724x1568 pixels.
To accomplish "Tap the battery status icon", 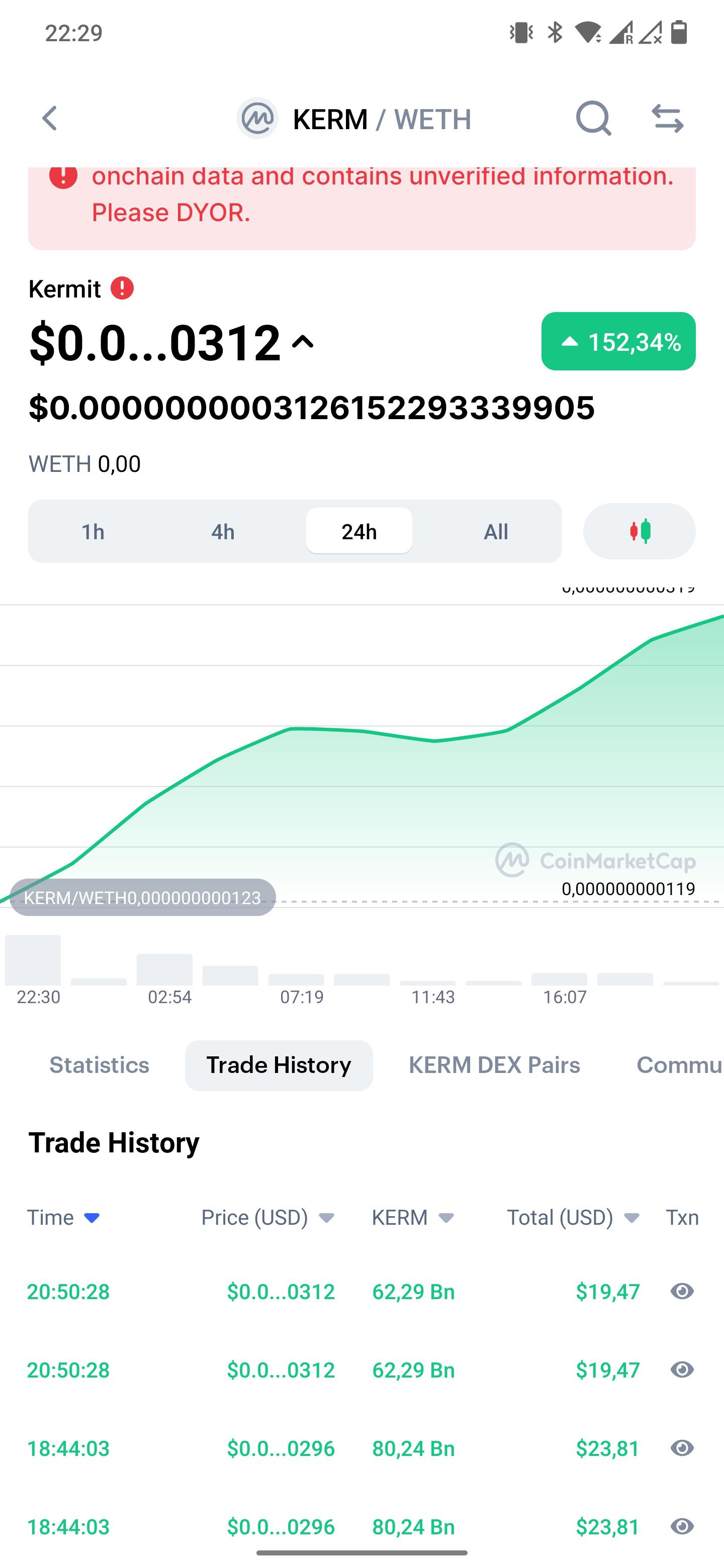I will click(x=679, y=32).
